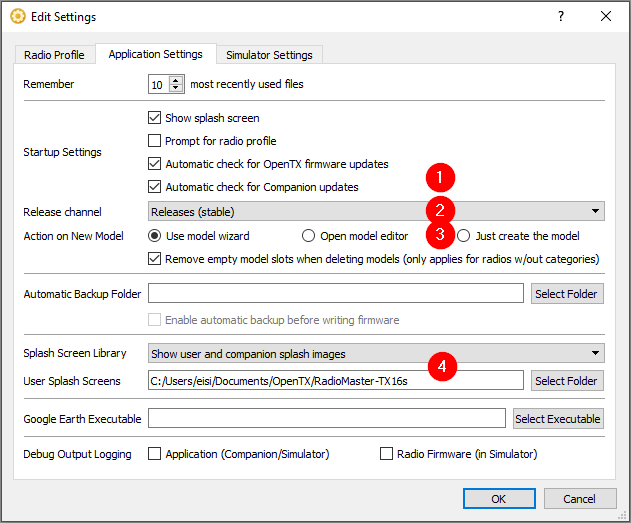Switch to the Radio Profile tab
This screenshot has height=523, width=631.
tap(54, 55)
